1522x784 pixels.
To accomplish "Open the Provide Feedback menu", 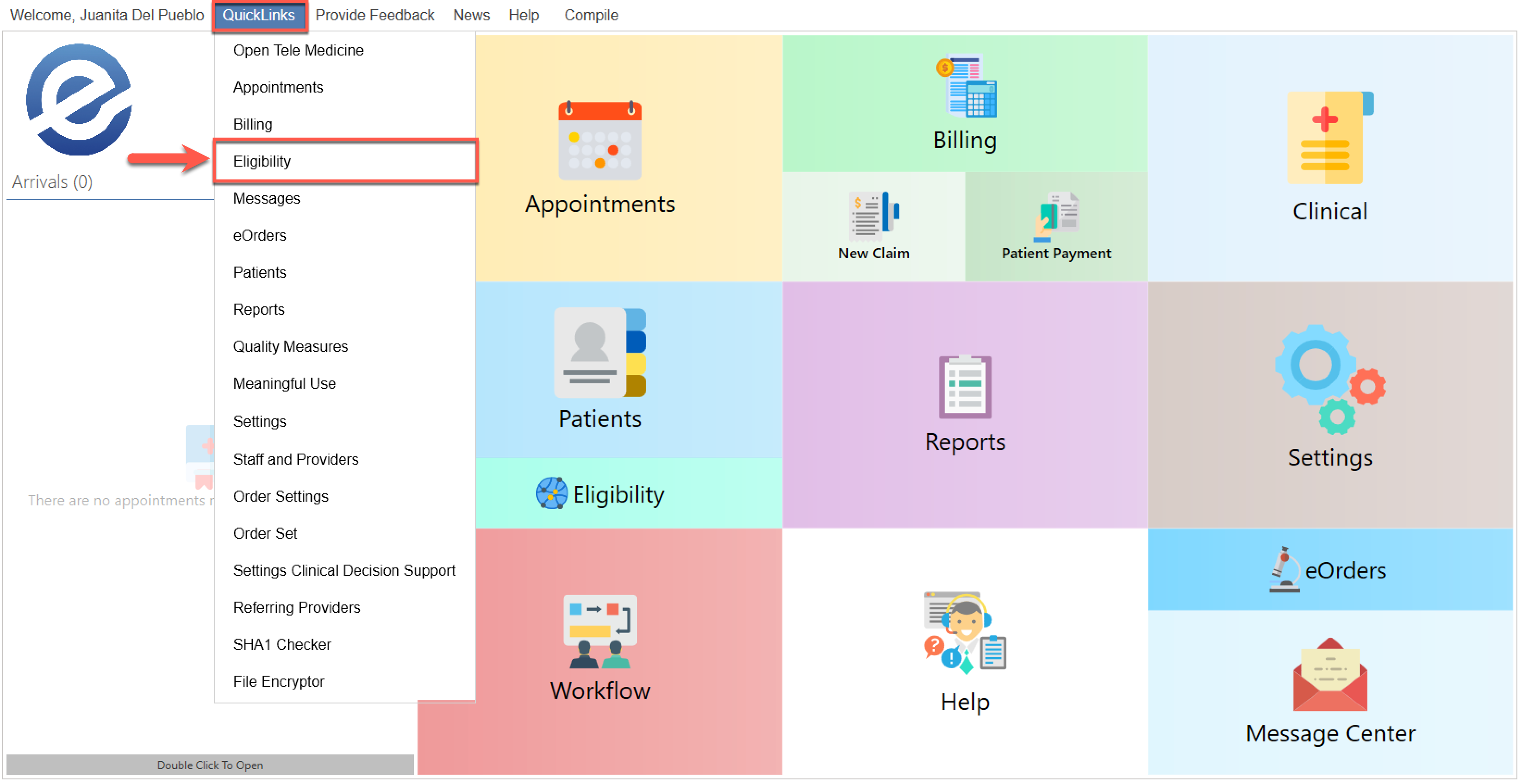I will tap(374, 15).
